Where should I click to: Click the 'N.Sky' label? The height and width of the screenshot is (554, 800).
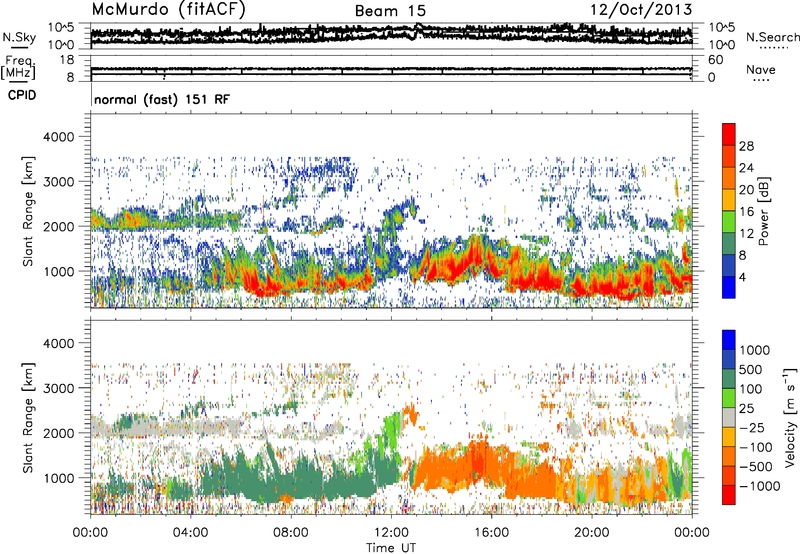tap(19, 37)
